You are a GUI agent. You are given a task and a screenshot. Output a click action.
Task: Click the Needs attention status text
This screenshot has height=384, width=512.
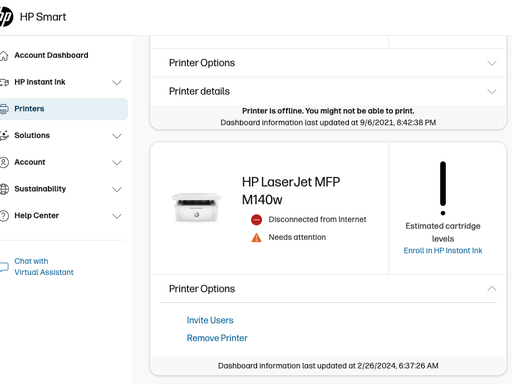(297, 237)
